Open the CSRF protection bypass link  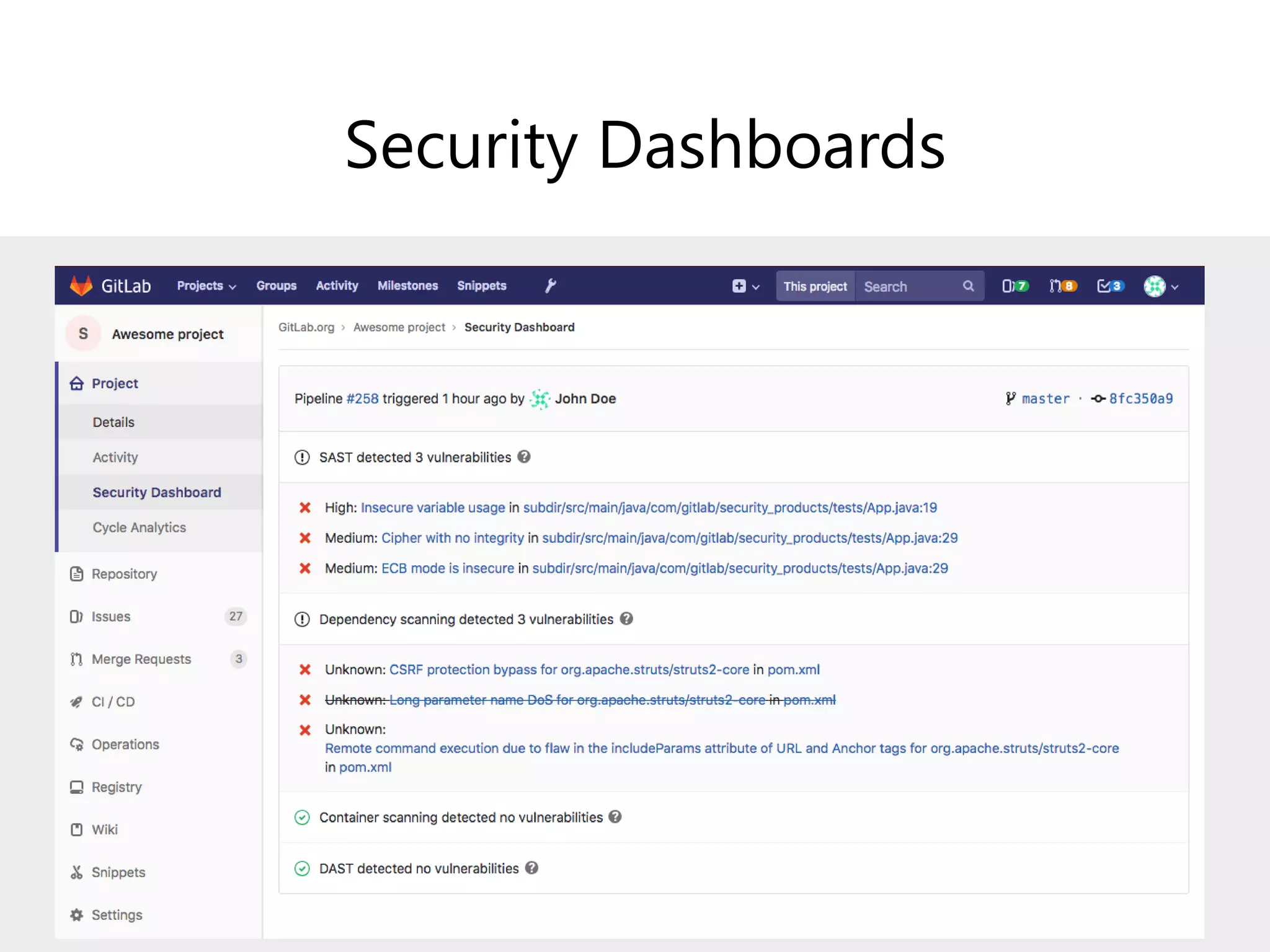[x=569, y=669]
